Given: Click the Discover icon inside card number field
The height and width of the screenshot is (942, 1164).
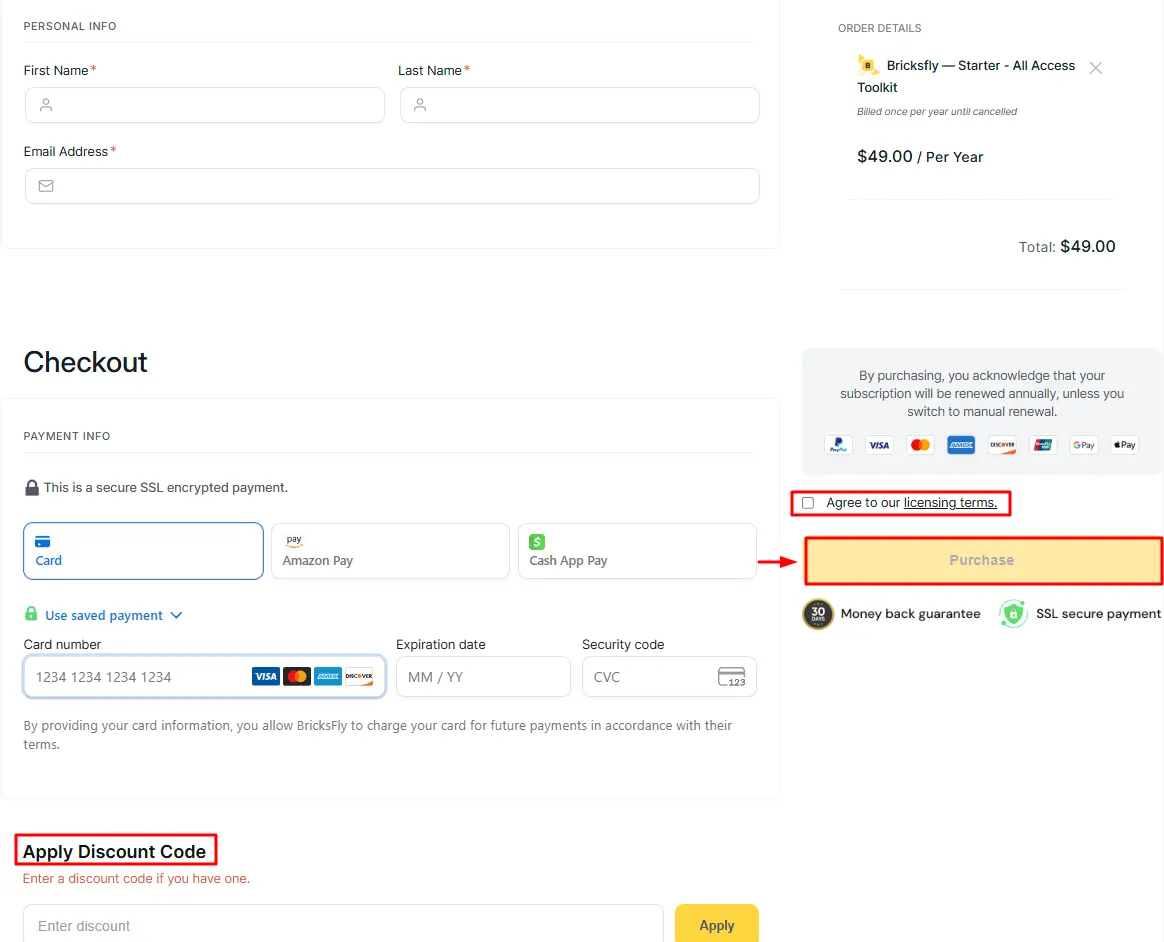Looking at the screenshot, I should click(x=359, y=676).
